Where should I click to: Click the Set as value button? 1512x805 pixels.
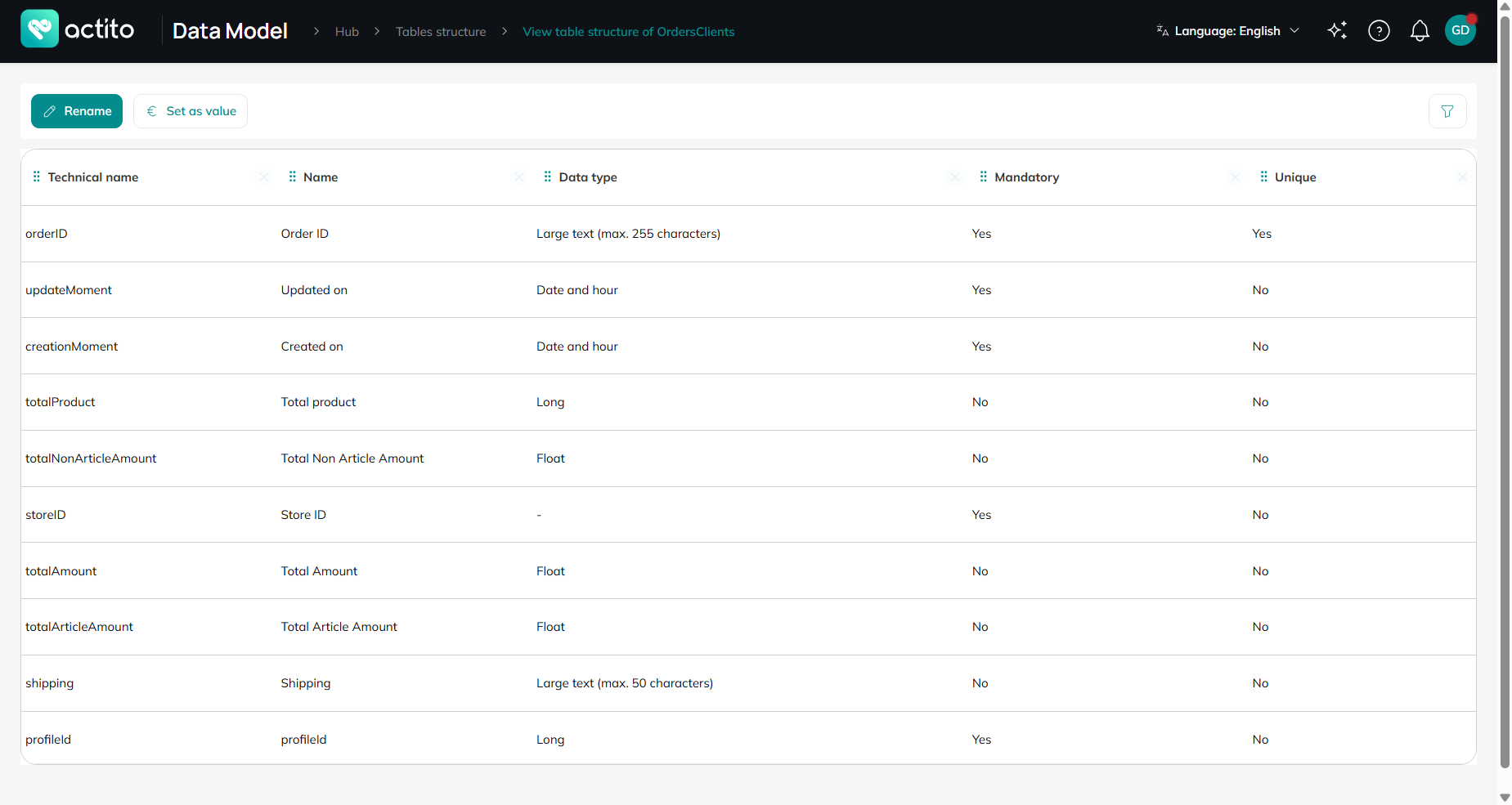click(x=191, y=111)
